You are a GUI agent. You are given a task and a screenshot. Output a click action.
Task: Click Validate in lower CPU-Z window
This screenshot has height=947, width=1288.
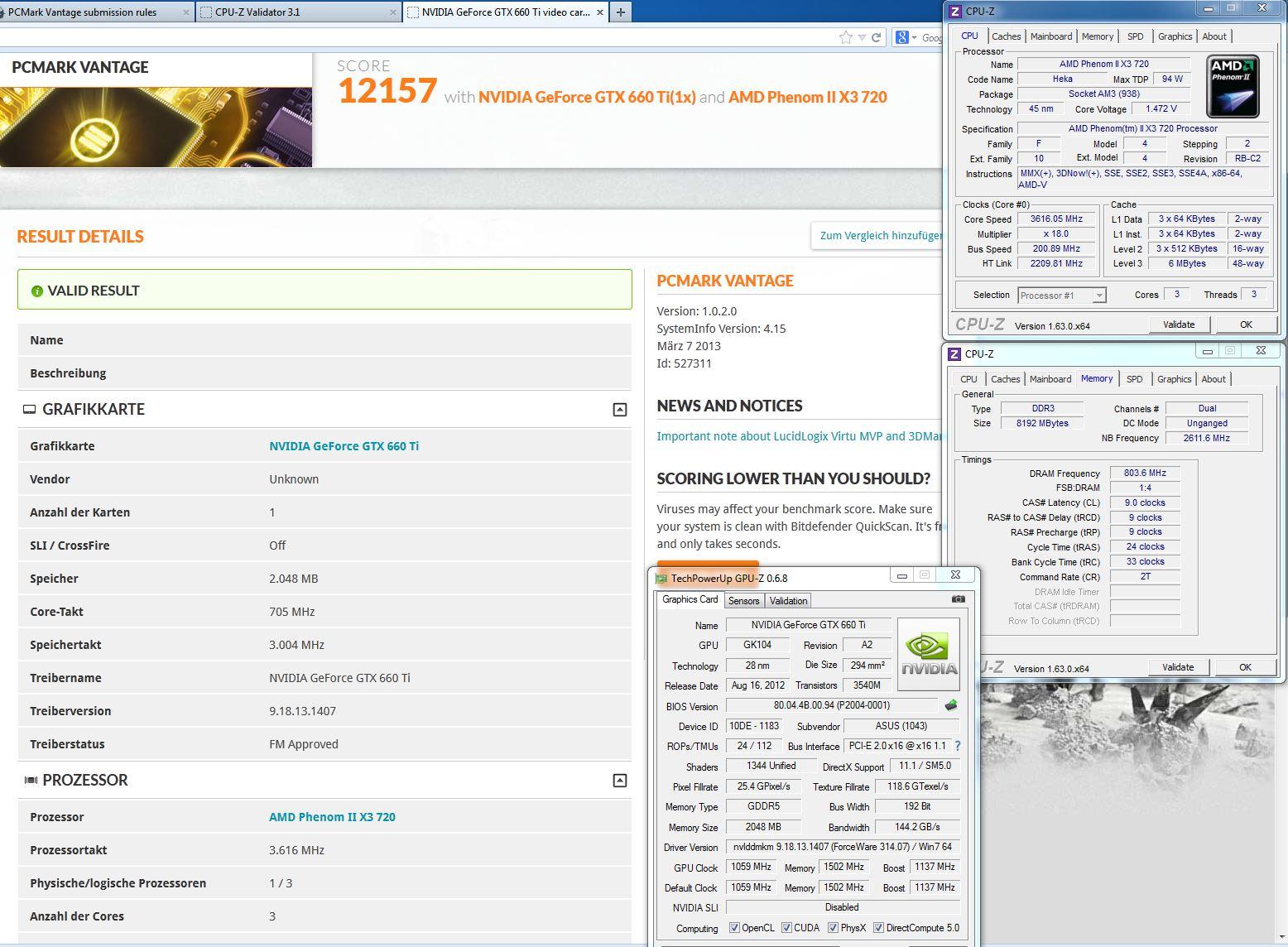(1178, 667)
